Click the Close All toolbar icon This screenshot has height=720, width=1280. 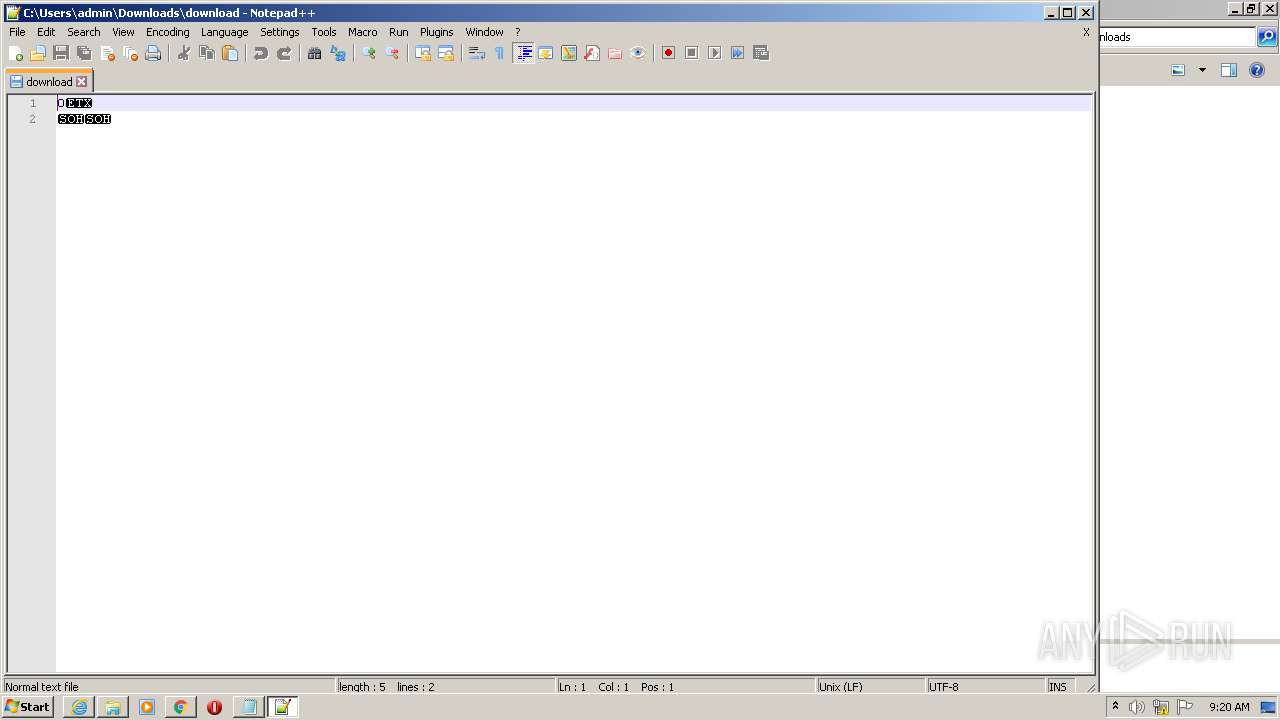(130, 53)
